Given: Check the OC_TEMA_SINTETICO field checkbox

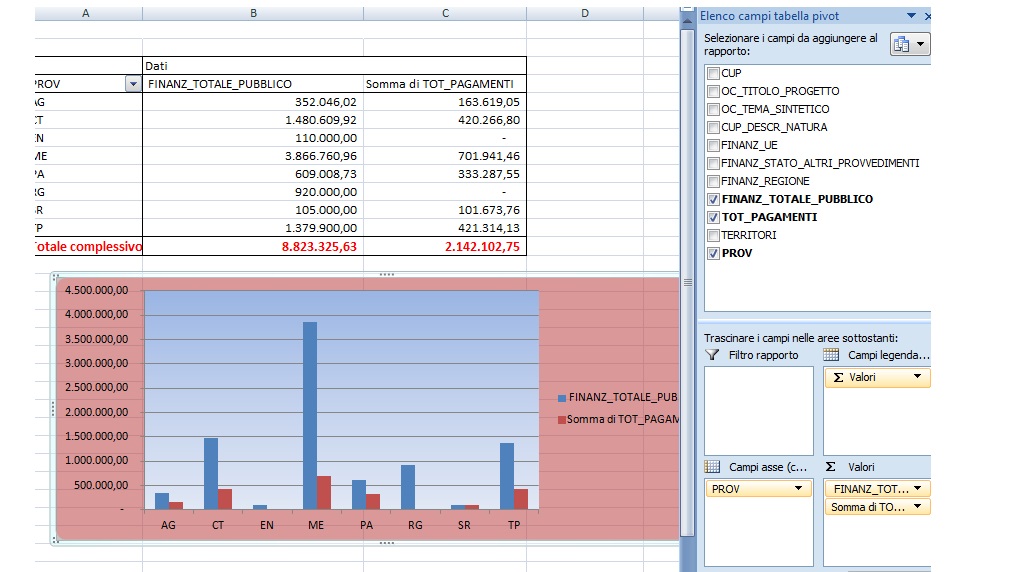Looking at the screenshot, I should [x=713, y=109].
